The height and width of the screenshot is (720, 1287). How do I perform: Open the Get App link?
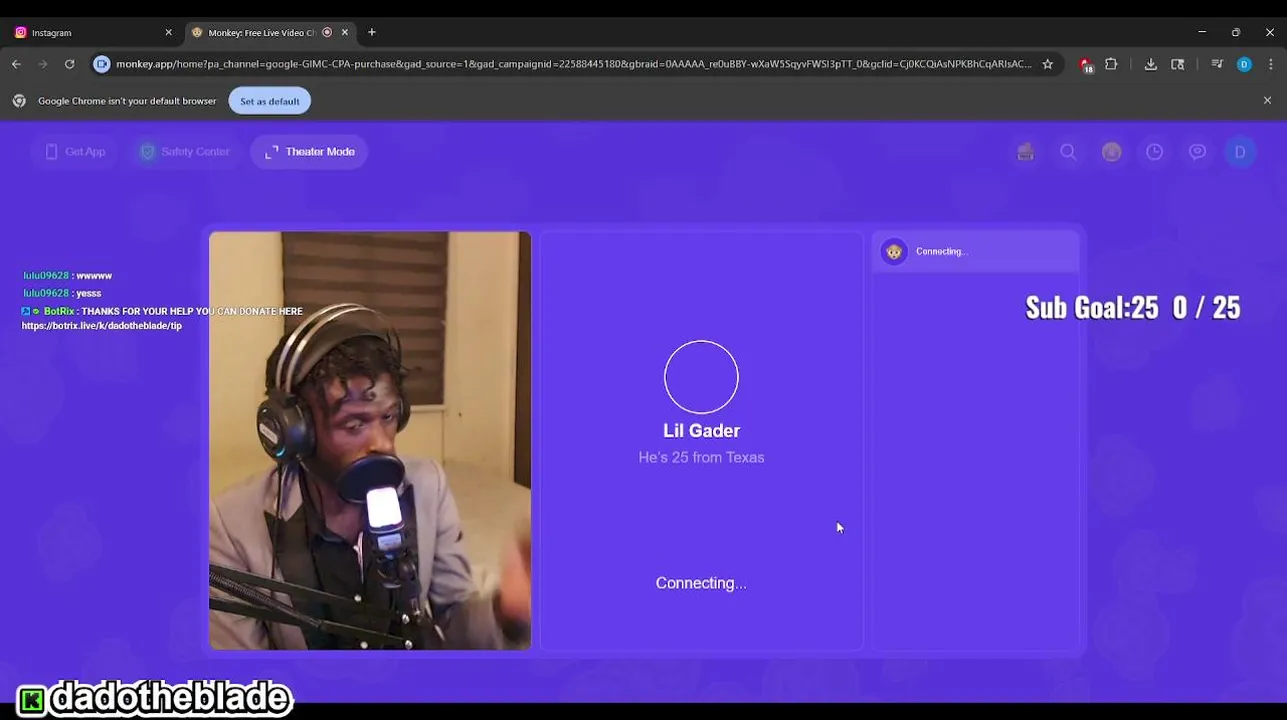(75, 152)
